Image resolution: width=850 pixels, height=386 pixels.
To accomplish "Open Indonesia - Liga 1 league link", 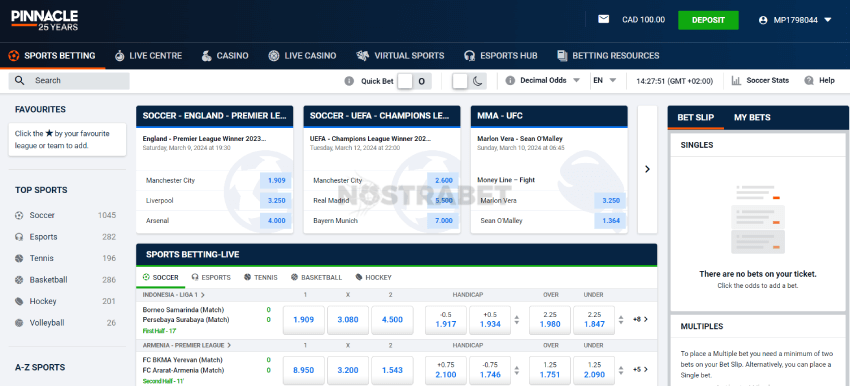I will [173, 295].
